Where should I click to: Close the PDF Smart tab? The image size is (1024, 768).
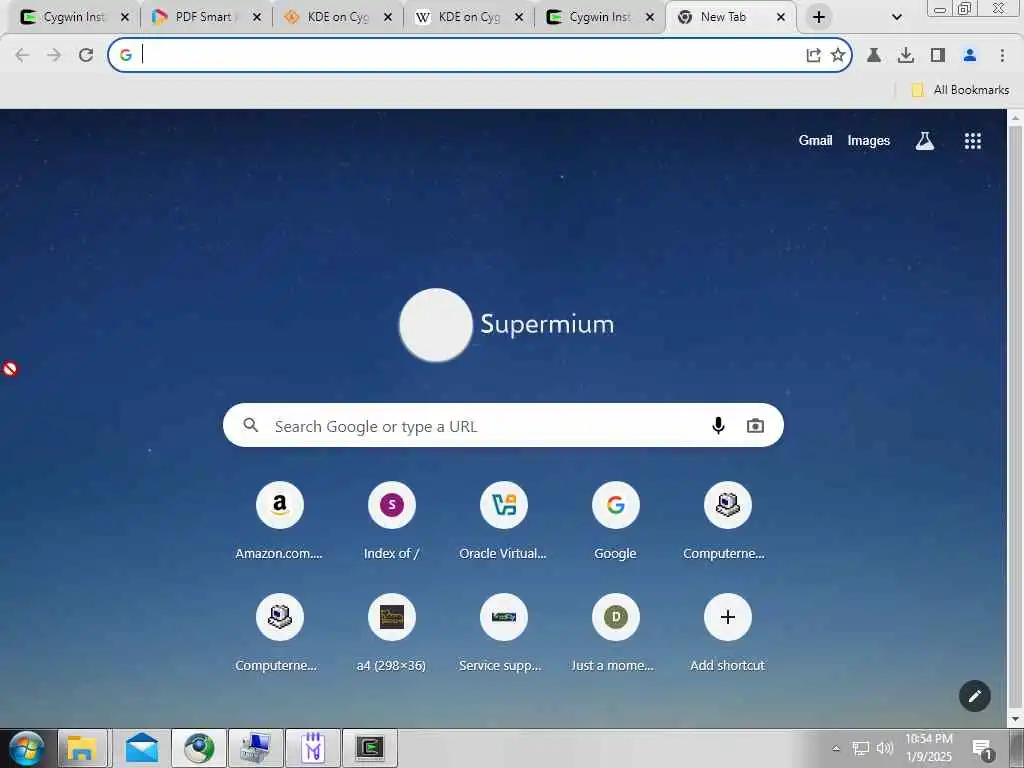[257, 18]
